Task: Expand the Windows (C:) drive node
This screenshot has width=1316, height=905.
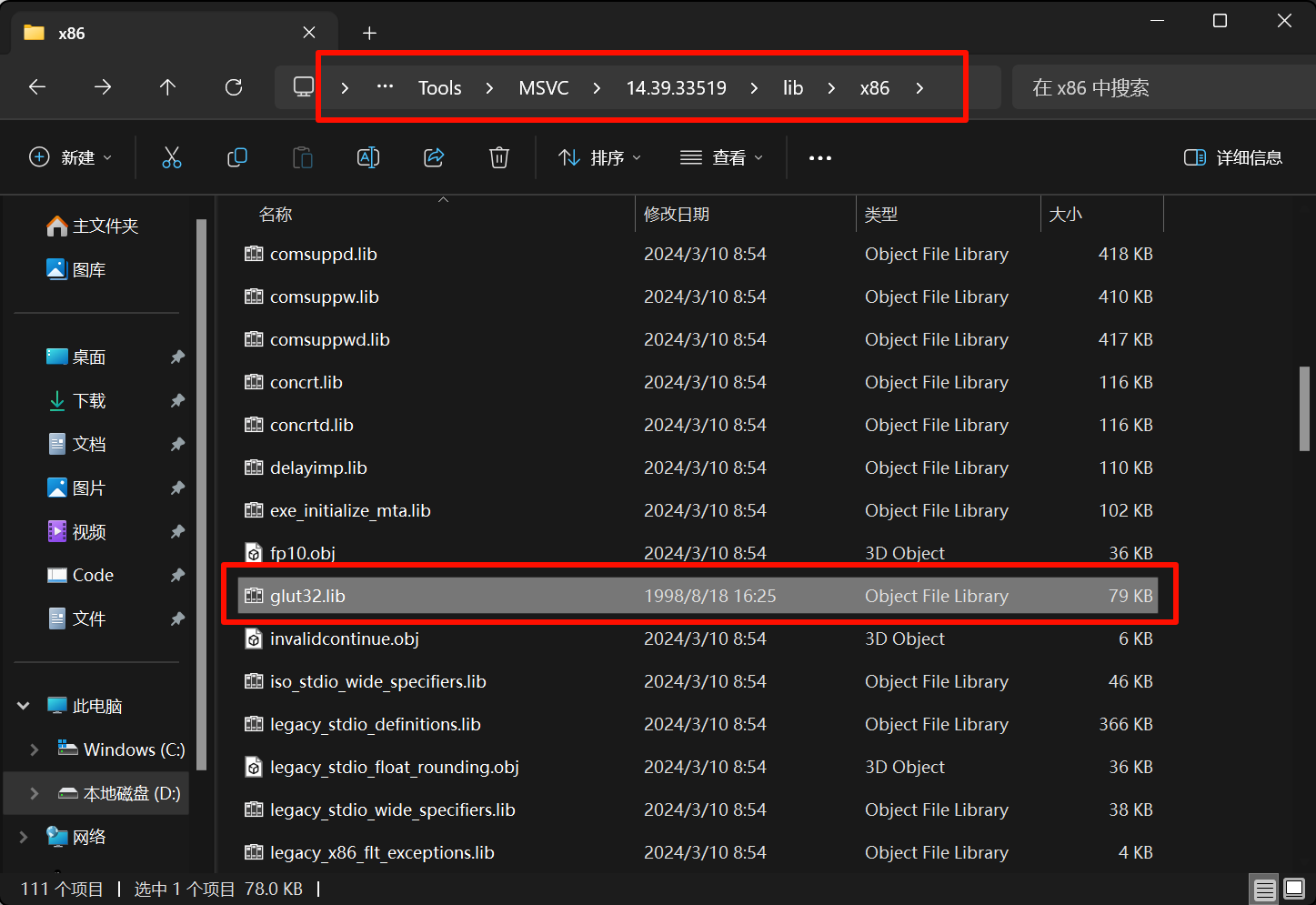Action: 35,749
